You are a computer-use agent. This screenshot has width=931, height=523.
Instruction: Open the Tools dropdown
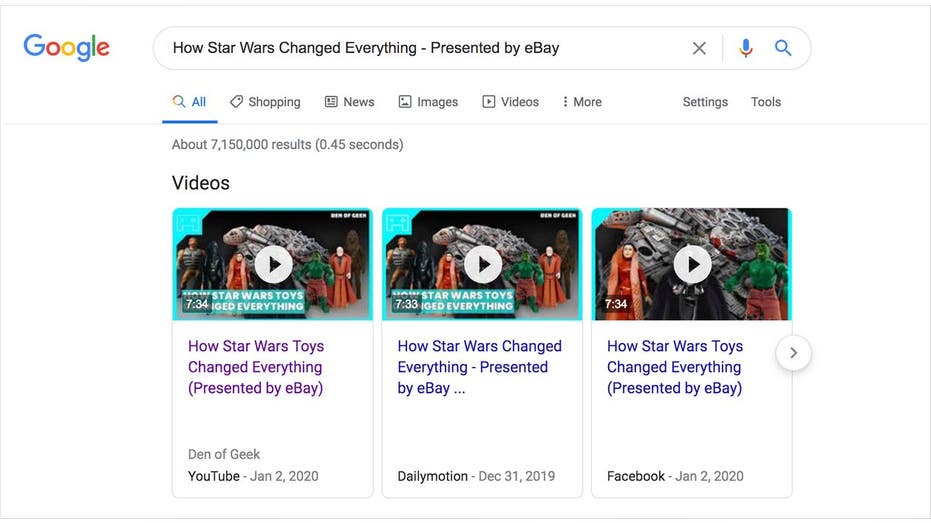point(765,102)
